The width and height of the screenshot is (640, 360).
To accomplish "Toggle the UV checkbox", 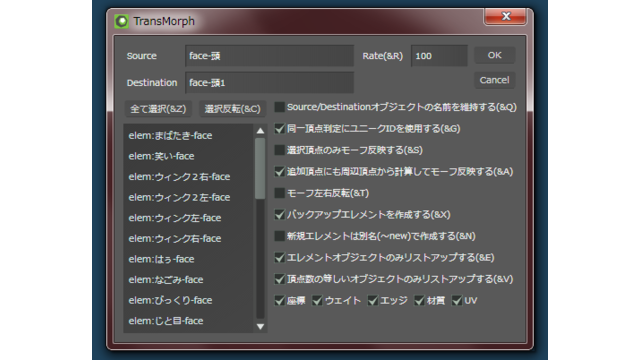I will (x=457, y=301).
